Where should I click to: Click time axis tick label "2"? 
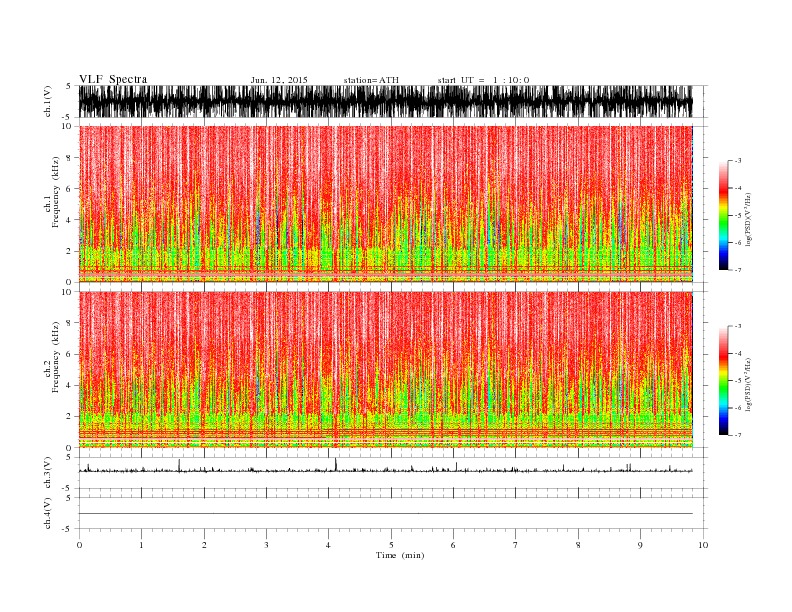coord(204,545)
